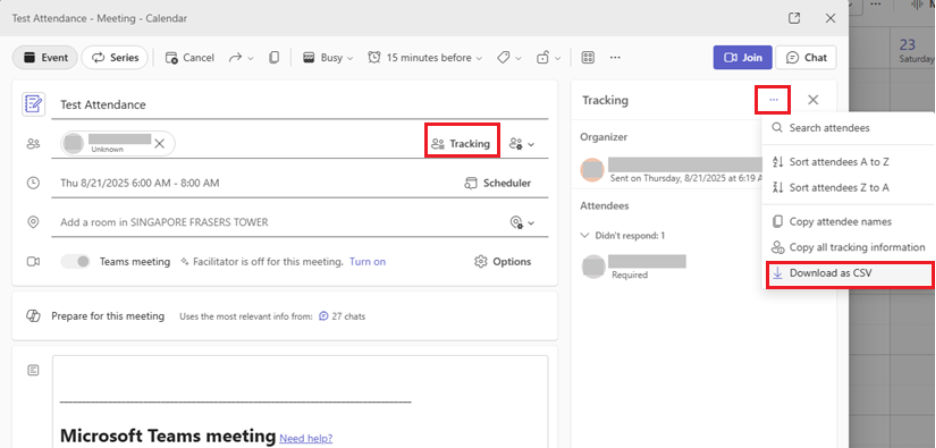
Task: Open the apps grid icon in toolbar
Action: pos(588,58)
